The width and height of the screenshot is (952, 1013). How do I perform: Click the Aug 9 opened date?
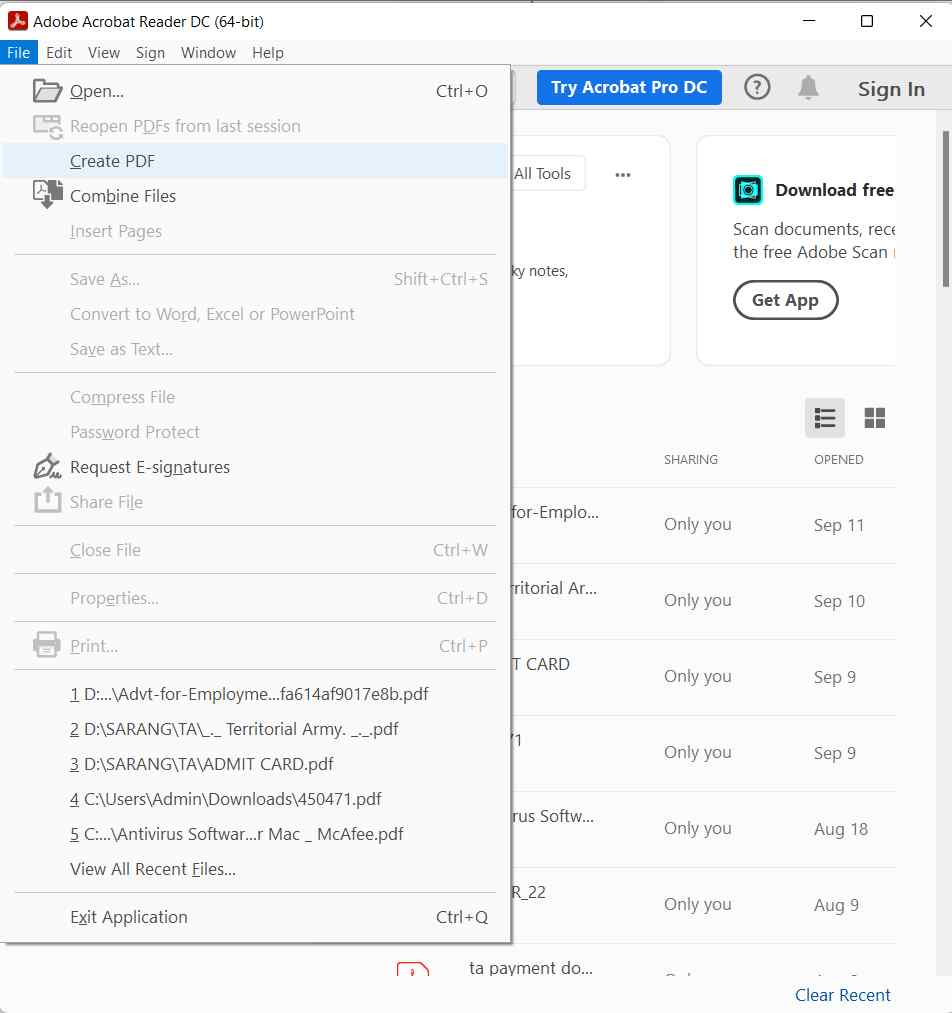[x=836, y=904]
